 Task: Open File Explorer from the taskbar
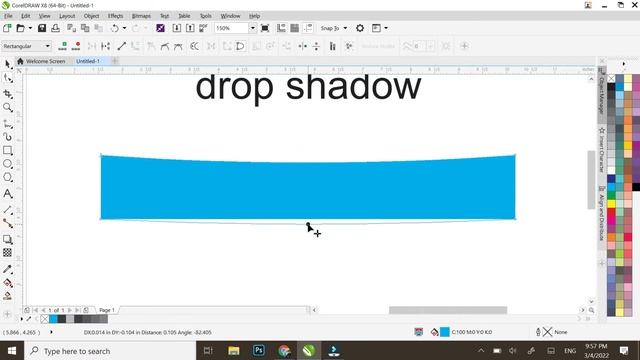233,351
